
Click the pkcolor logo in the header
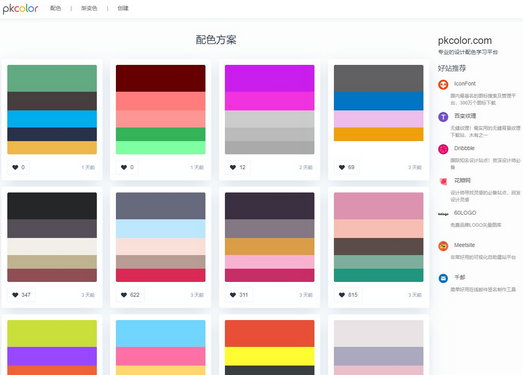click(x=20, y=8)
